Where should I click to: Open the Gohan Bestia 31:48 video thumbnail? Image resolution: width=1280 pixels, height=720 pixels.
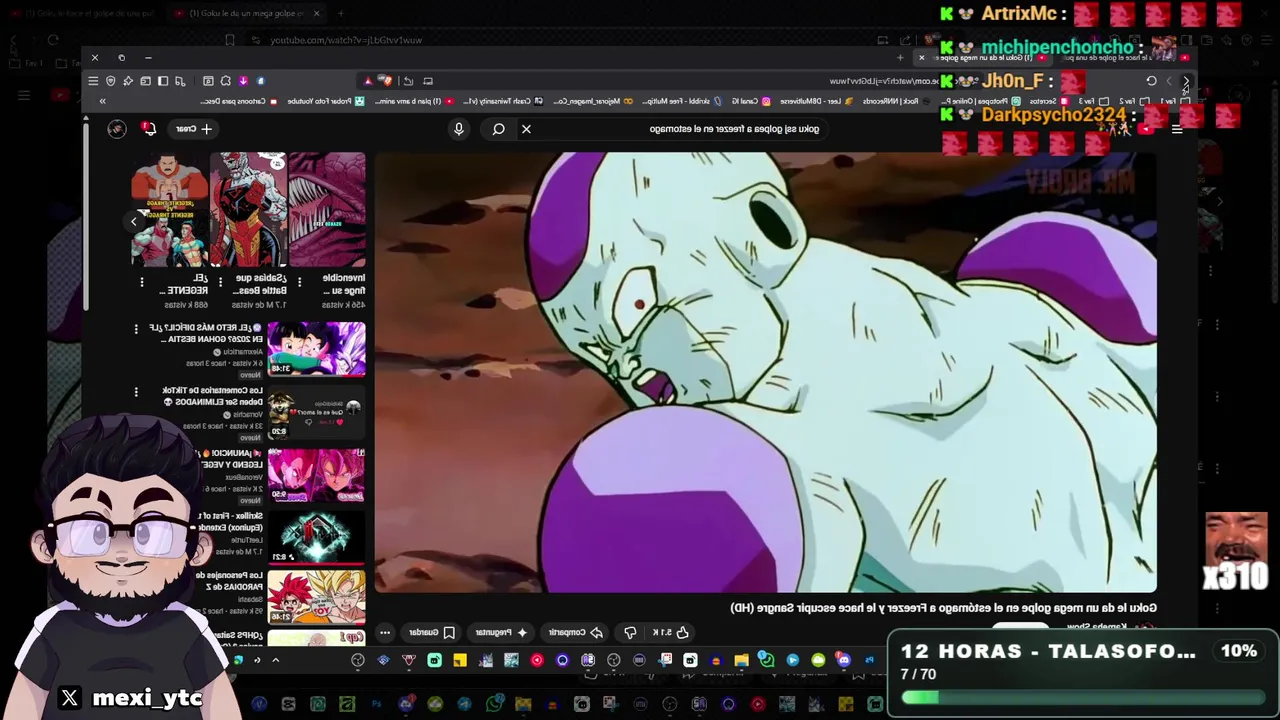[x=316, y=348]
